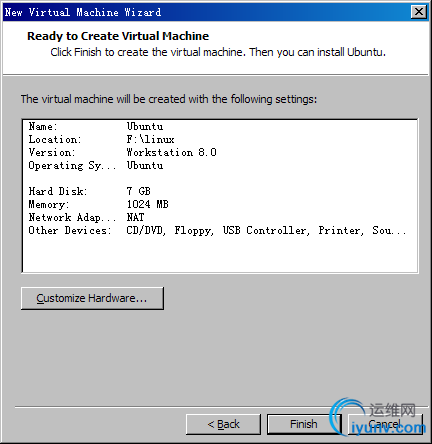Close the wizard with the X button
The width and height of the screenshot is (432, 444).
pyautogui.click(x=419, y=12)
